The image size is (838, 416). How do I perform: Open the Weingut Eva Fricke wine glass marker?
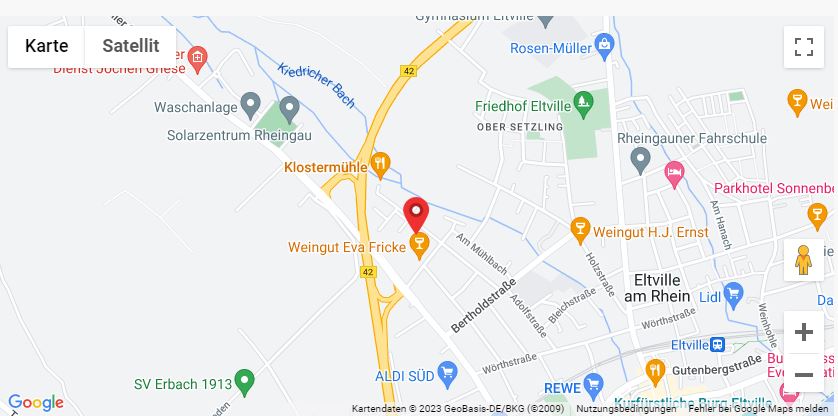tap(420, 246)
